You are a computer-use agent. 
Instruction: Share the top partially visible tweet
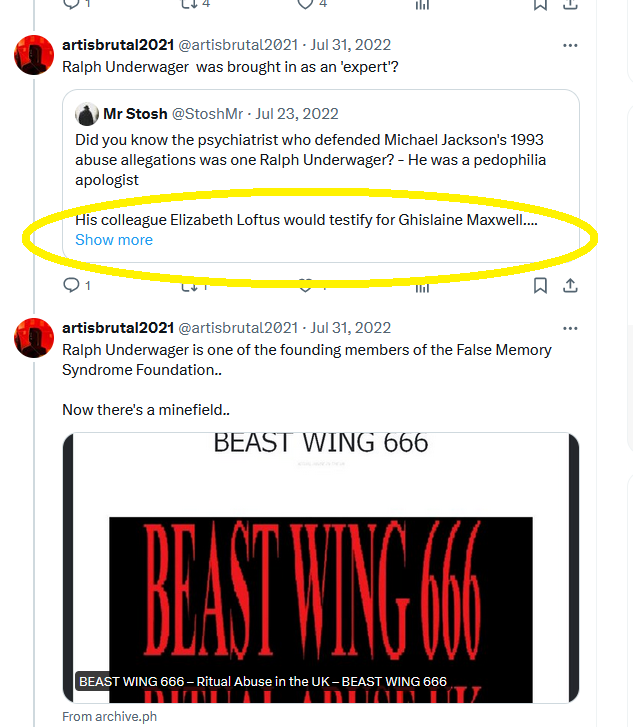click(x=570, y=5)
